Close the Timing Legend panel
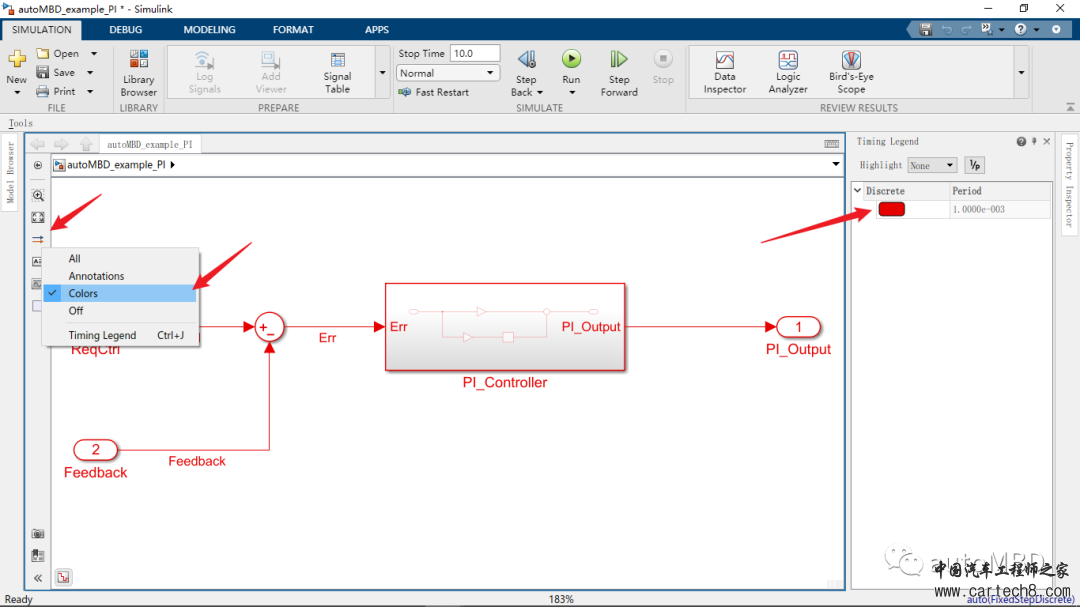The image size is (1080, 607). (1047, 141)
